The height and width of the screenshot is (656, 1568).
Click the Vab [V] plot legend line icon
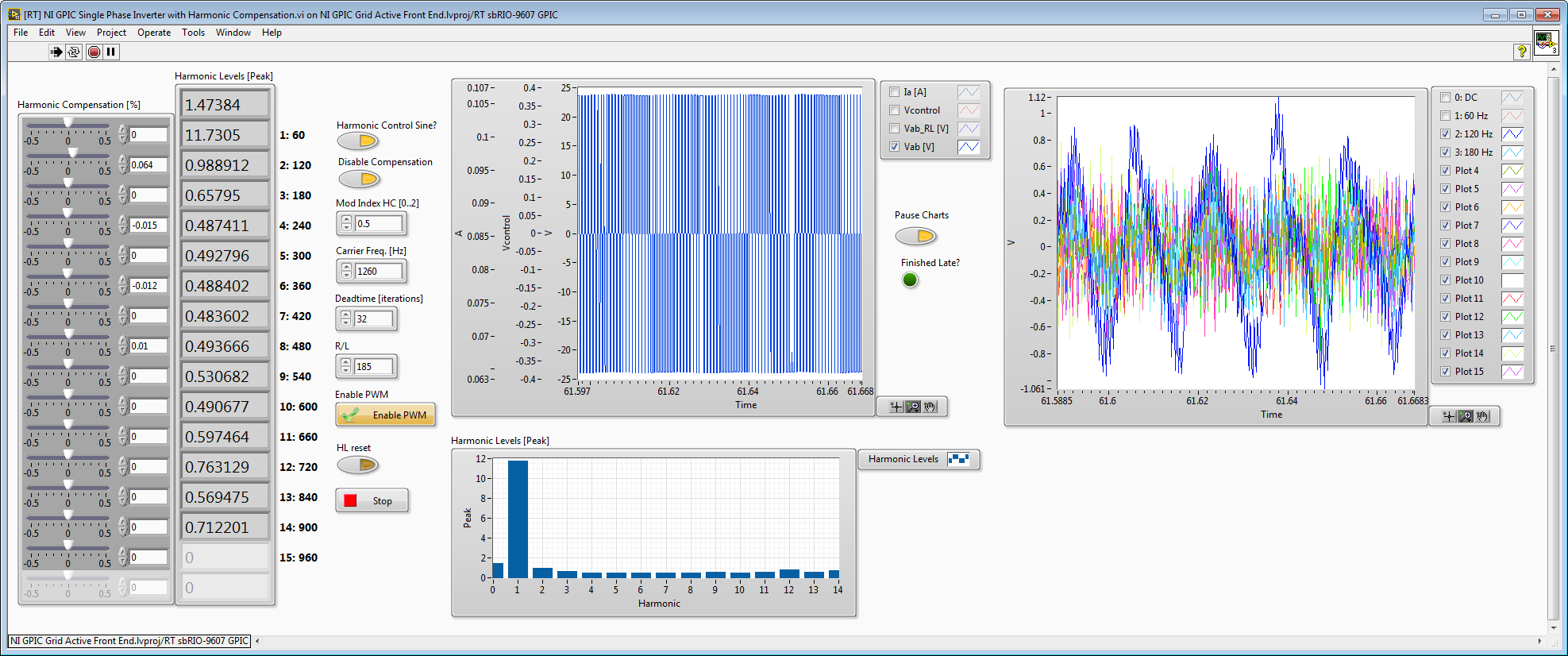coord(969,147)
